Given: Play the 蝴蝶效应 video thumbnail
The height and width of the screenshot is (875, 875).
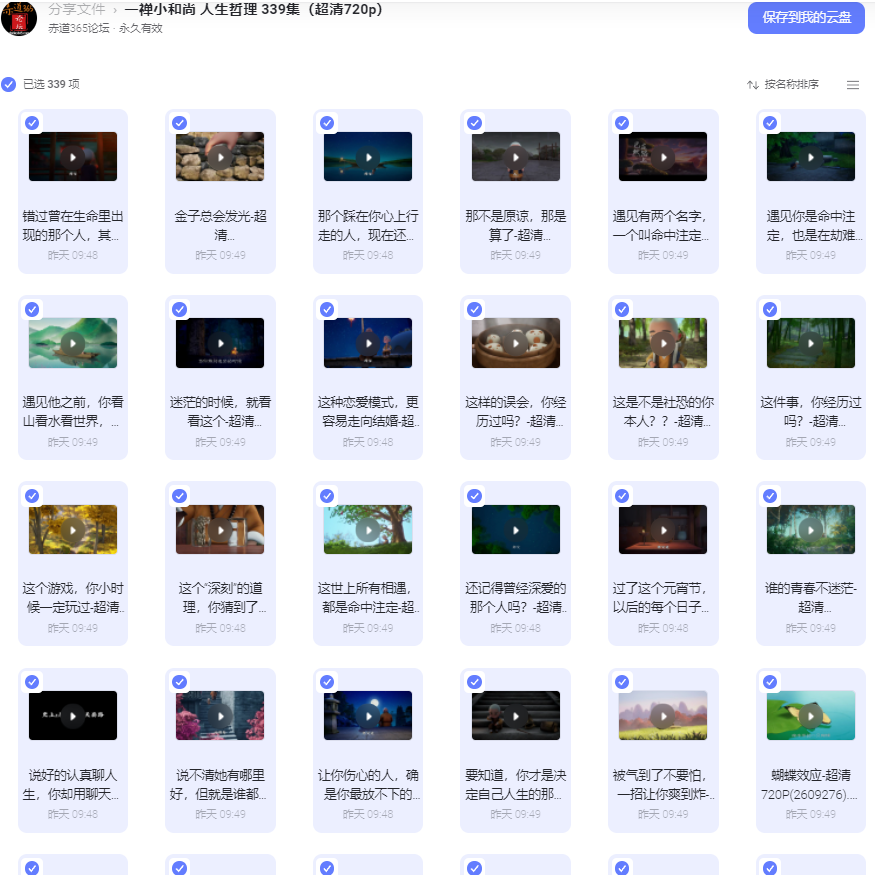Looking at the screenshot, I should (x=810, y=715).
